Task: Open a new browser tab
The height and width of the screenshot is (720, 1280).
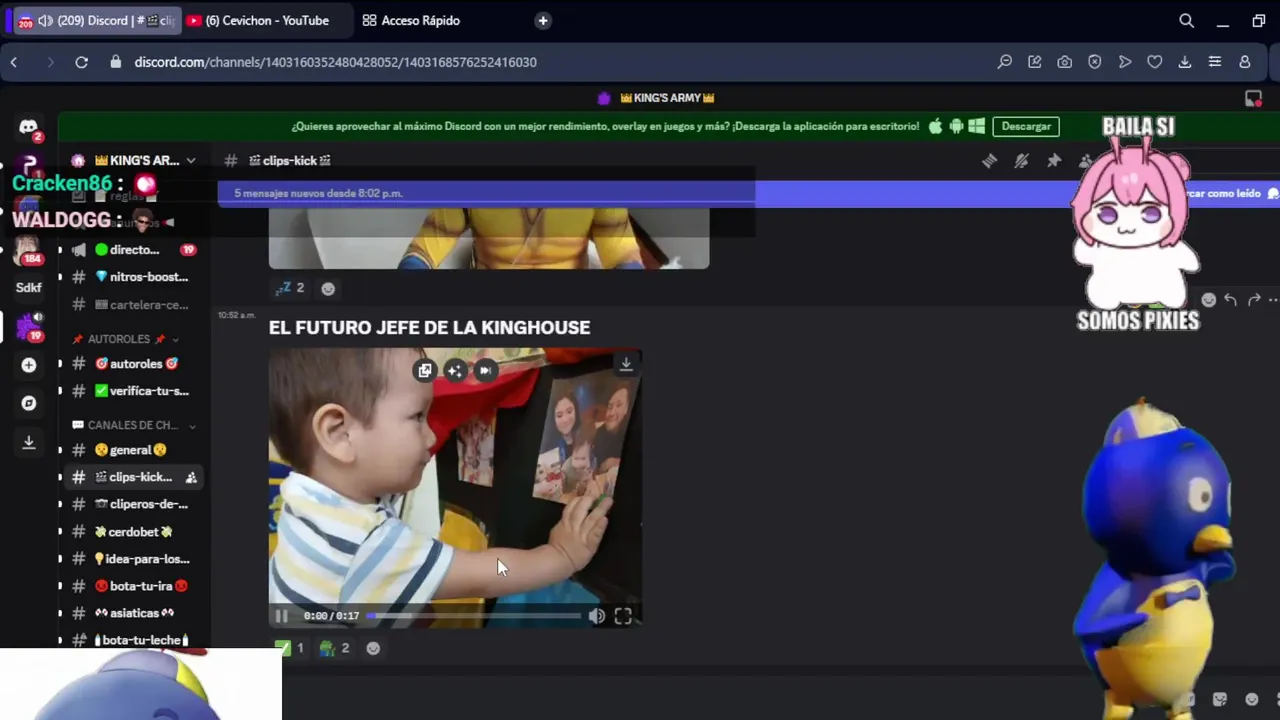Action: (543, 20)
